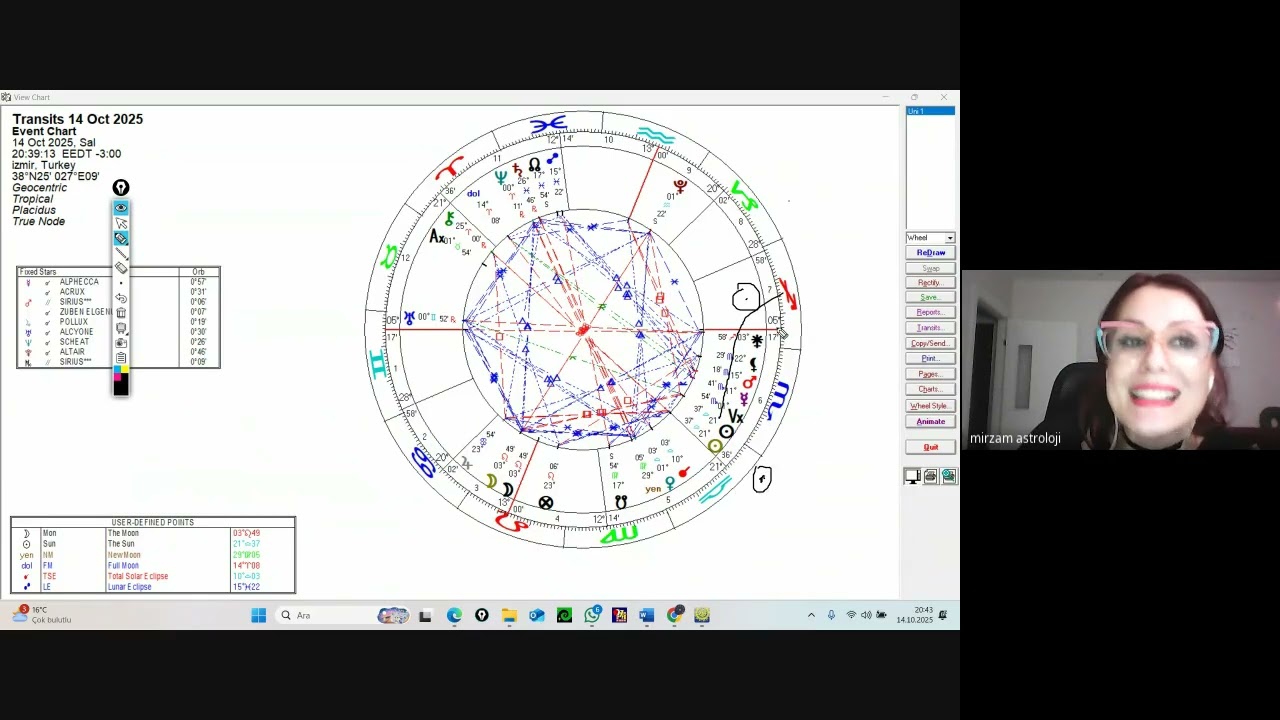The height and width of the screenshot is (720, 1280).
Task: Pick the magenta color swatch
Action: (117, 377)
